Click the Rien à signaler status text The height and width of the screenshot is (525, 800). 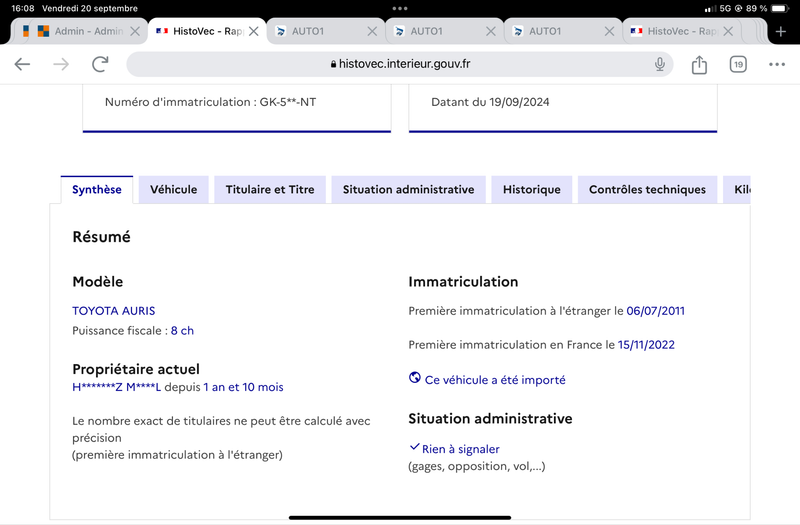pos(461,449)
